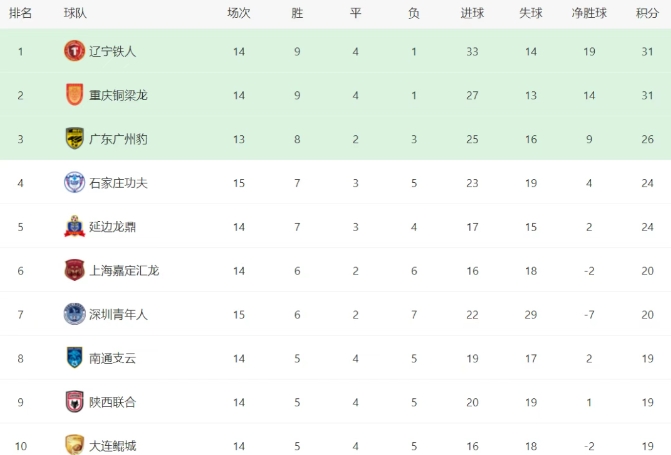Click the 大连鲲城 team logo
Viewport: 671px width, 455px height.
[x=74, y=444]
